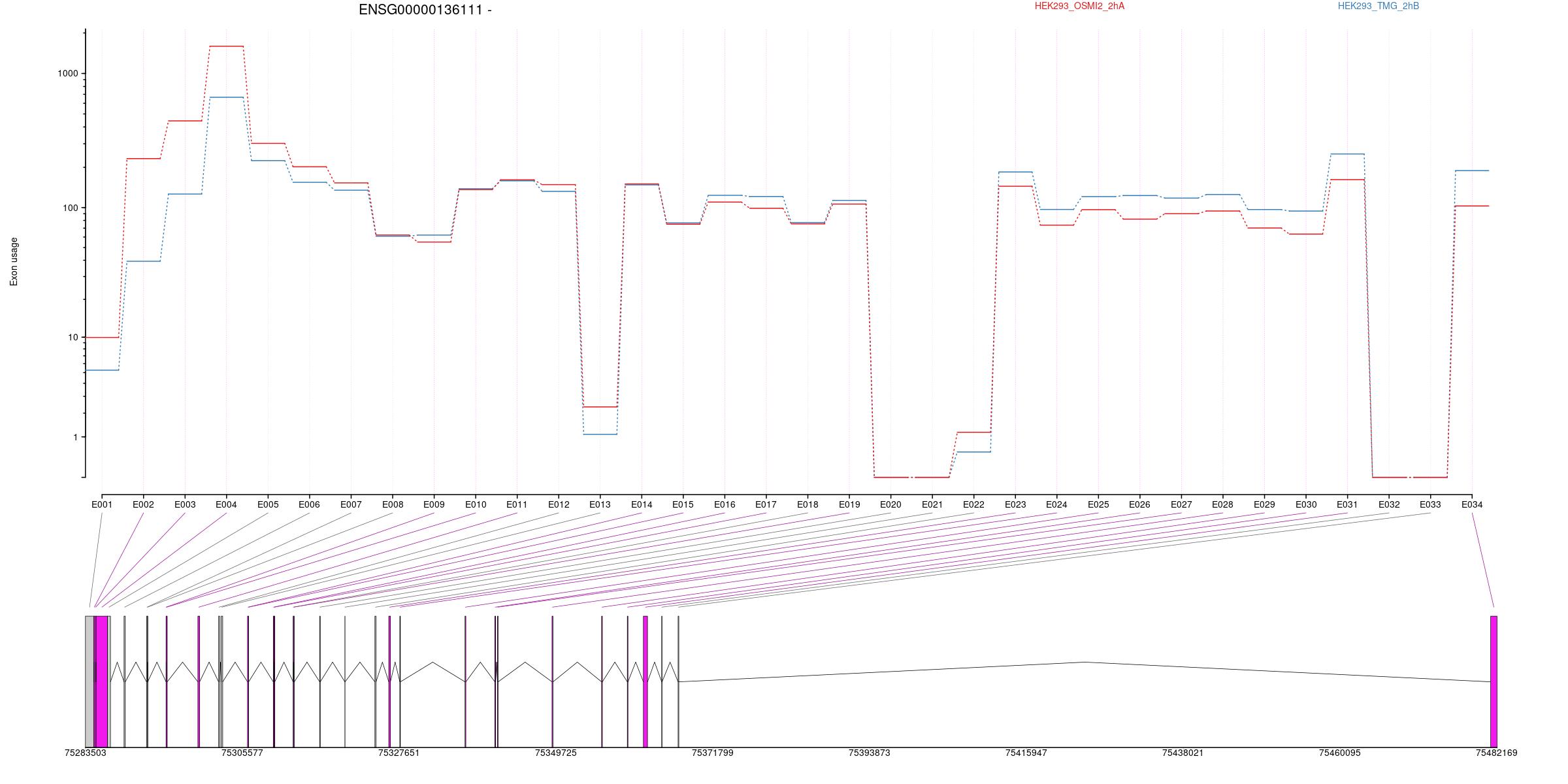Click exon label E029

1264,504
